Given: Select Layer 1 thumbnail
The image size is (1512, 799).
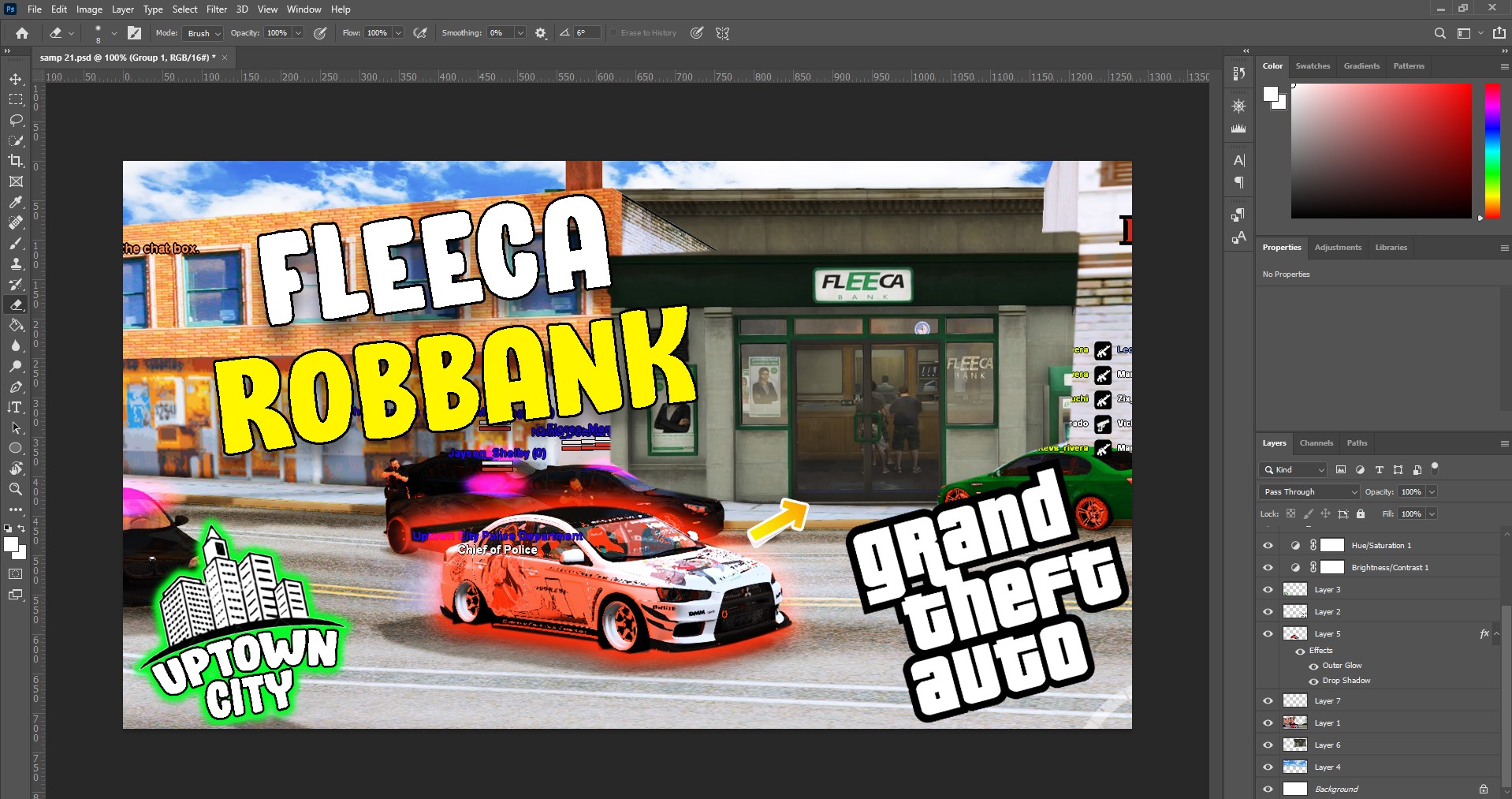Looking at the screenshot, I should [x=1295, y=722].
